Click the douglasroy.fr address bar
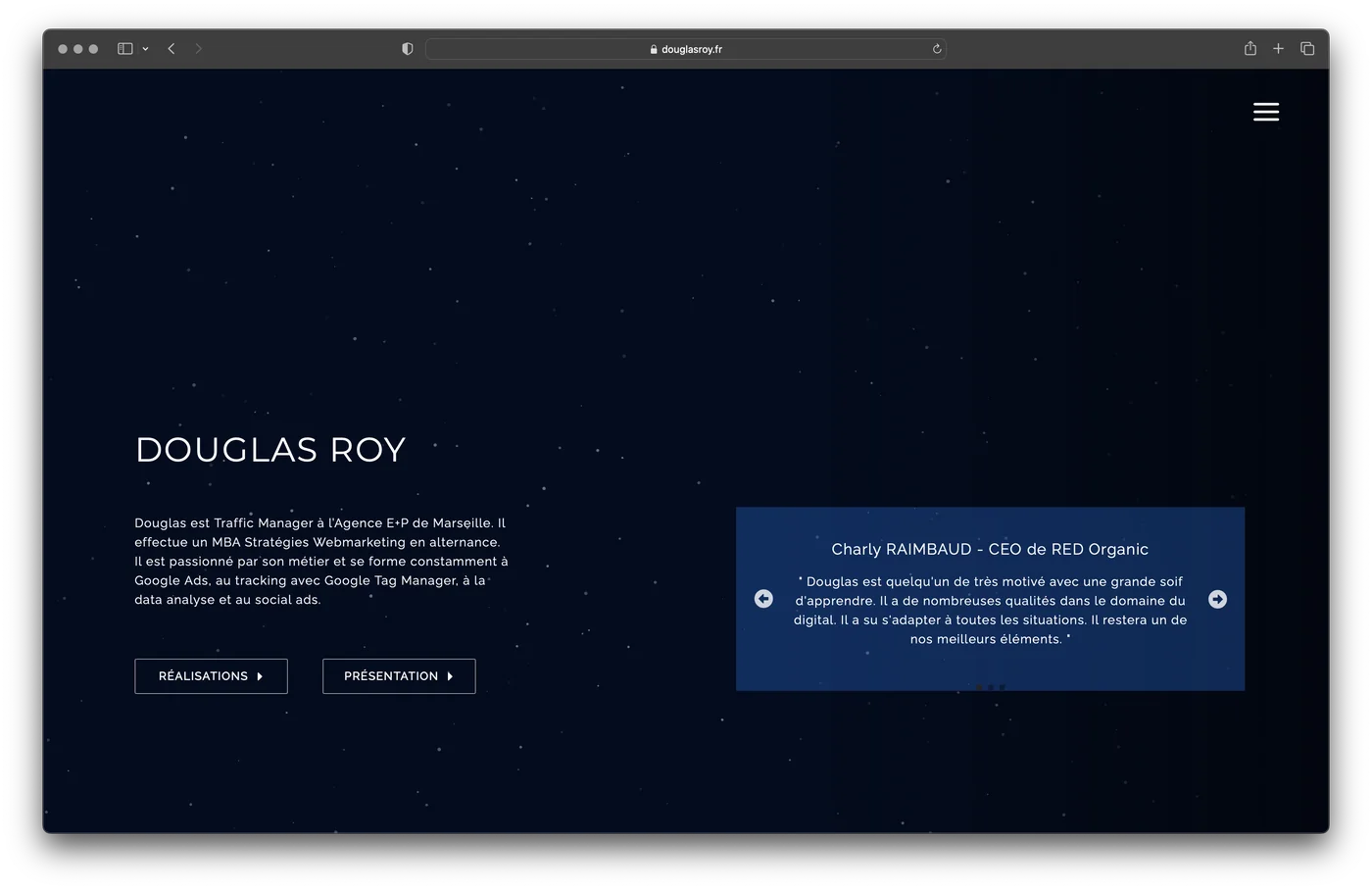The image size is (1372, 890). point(686,49)
